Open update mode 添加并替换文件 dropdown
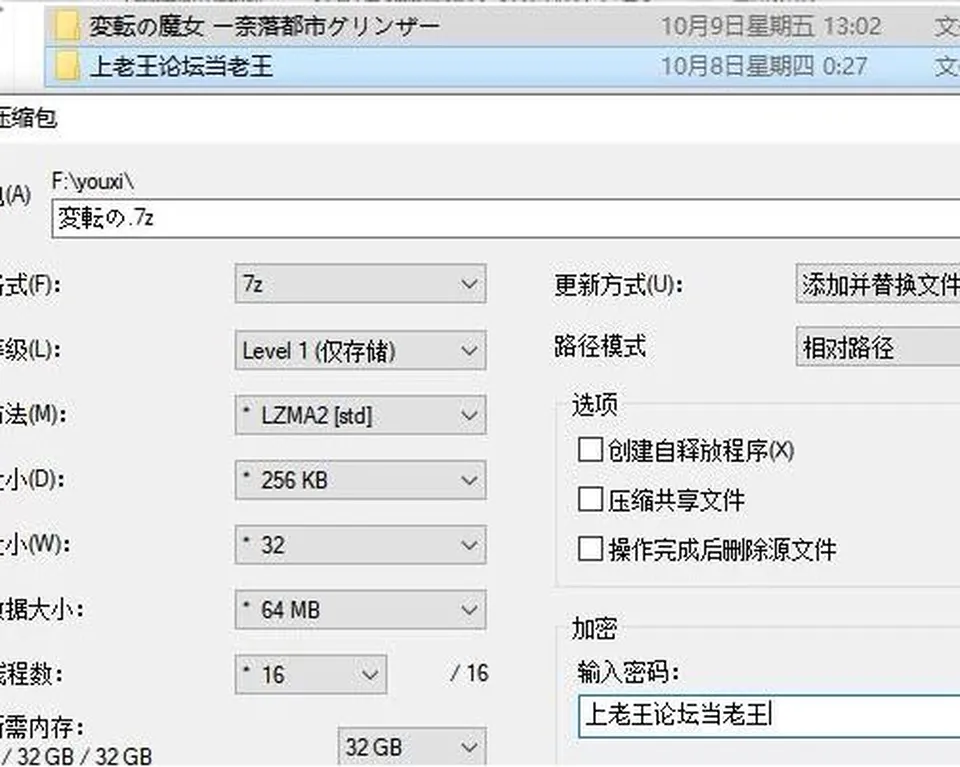This screenshot has width=960, height=767. [x=878, y=284]
